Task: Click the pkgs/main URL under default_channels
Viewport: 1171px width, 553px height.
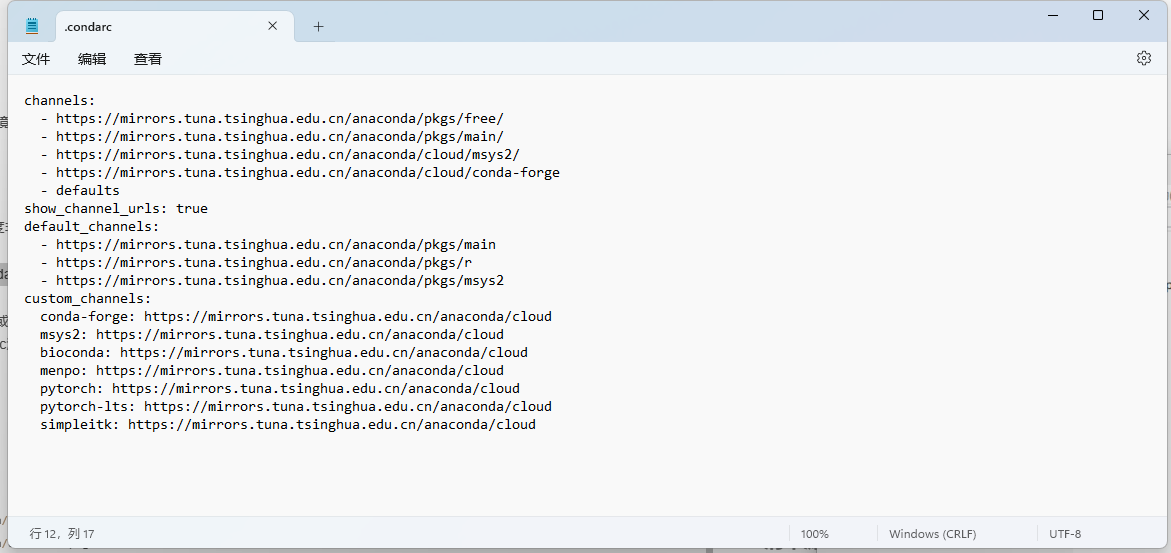Action: click(268, 244)
